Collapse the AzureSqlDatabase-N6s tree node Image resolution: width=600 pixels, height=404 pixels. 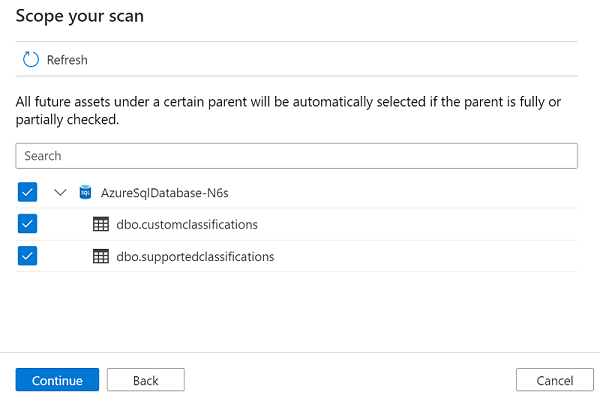pyautogui.click(x=60, y=192)
